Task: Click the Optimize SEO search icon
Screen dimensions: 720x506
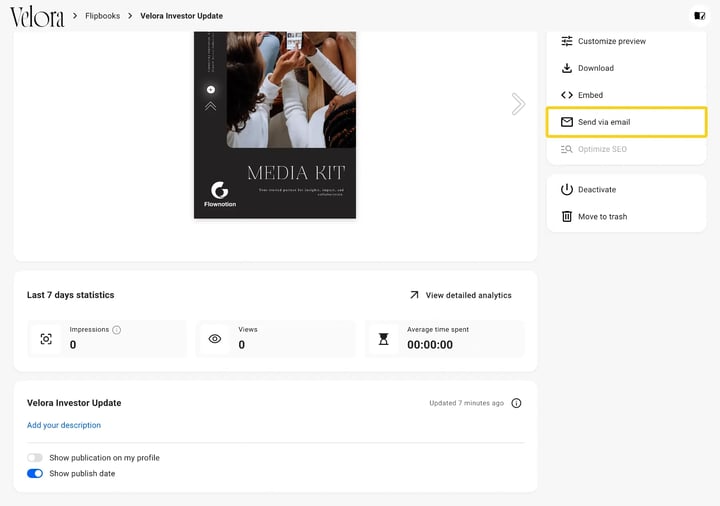Action: [x=567, y=149]
